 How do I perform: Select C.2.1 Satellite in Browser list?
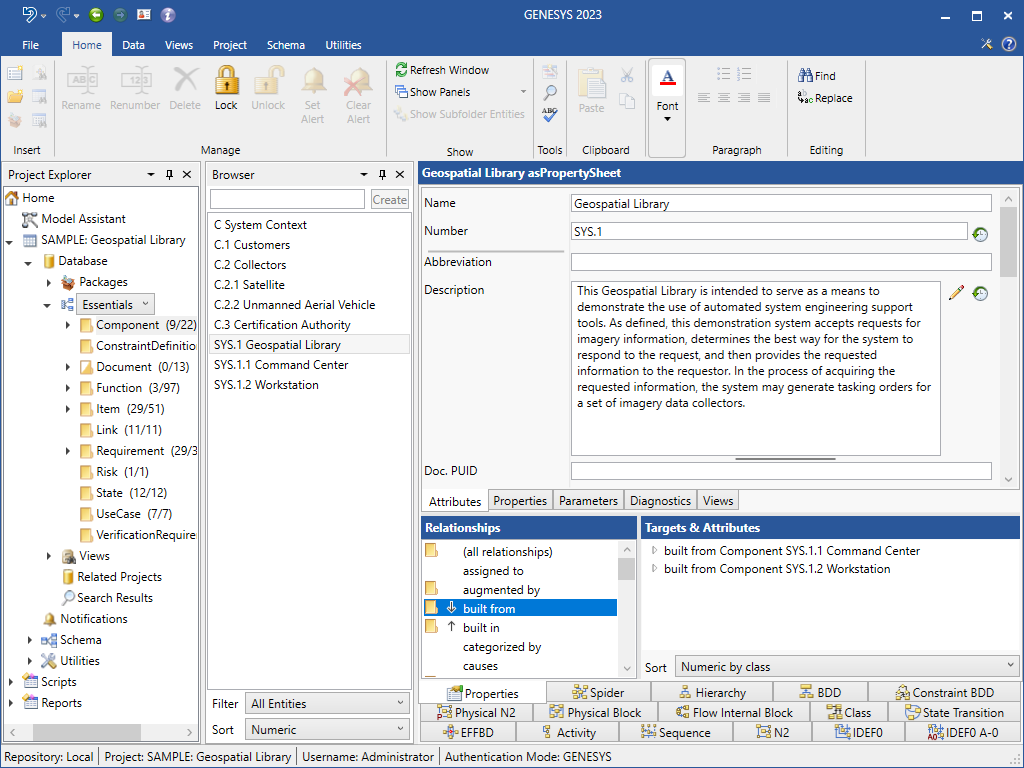tap(309, 285)
